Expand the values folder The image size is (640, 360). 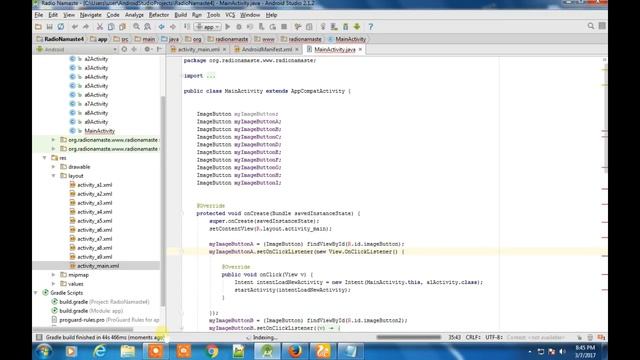click(53, 284)
